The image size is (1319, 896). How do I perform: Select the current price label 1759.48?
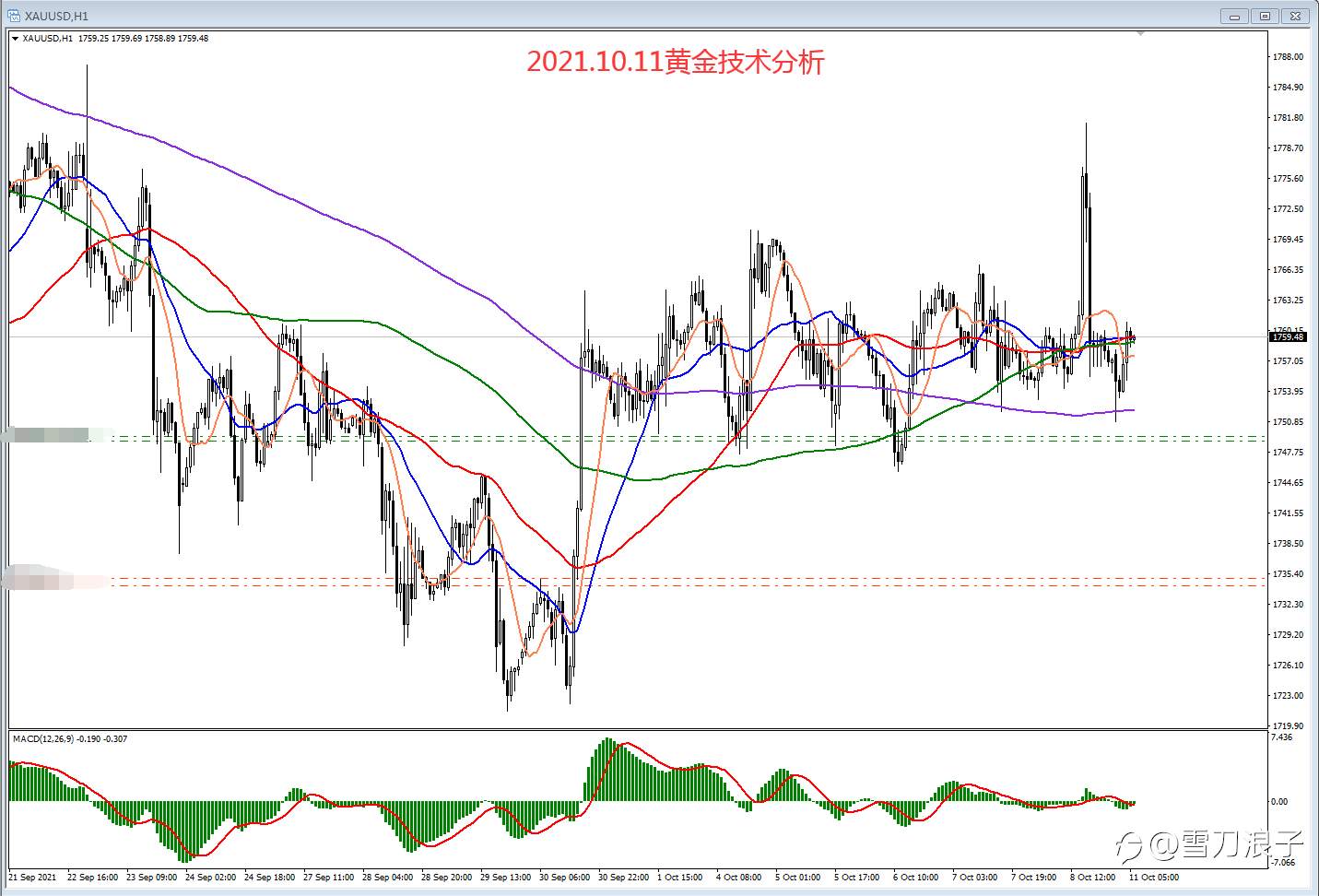coord(1288,337)
